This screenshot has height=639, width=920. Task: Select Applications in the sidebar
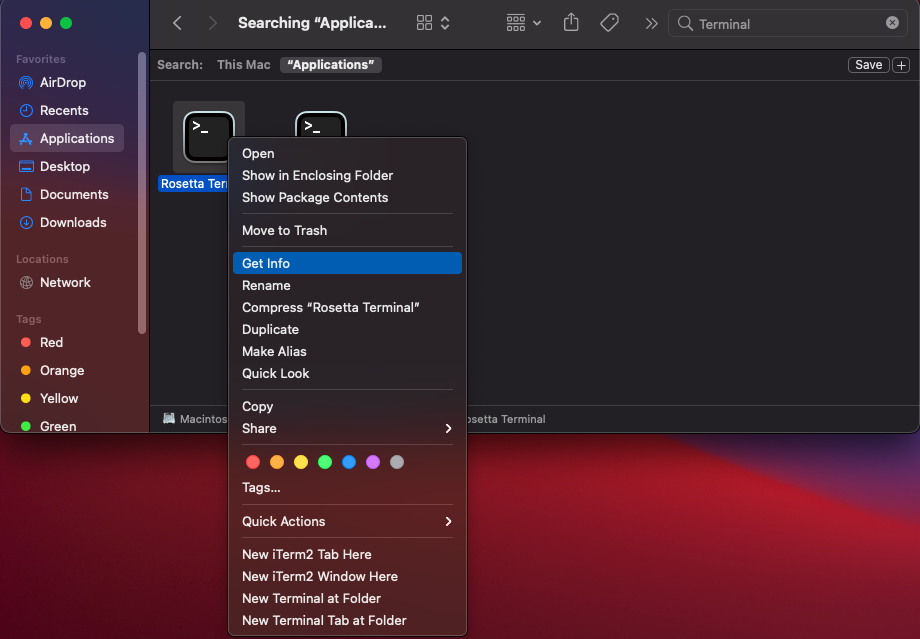click(67, 138)
